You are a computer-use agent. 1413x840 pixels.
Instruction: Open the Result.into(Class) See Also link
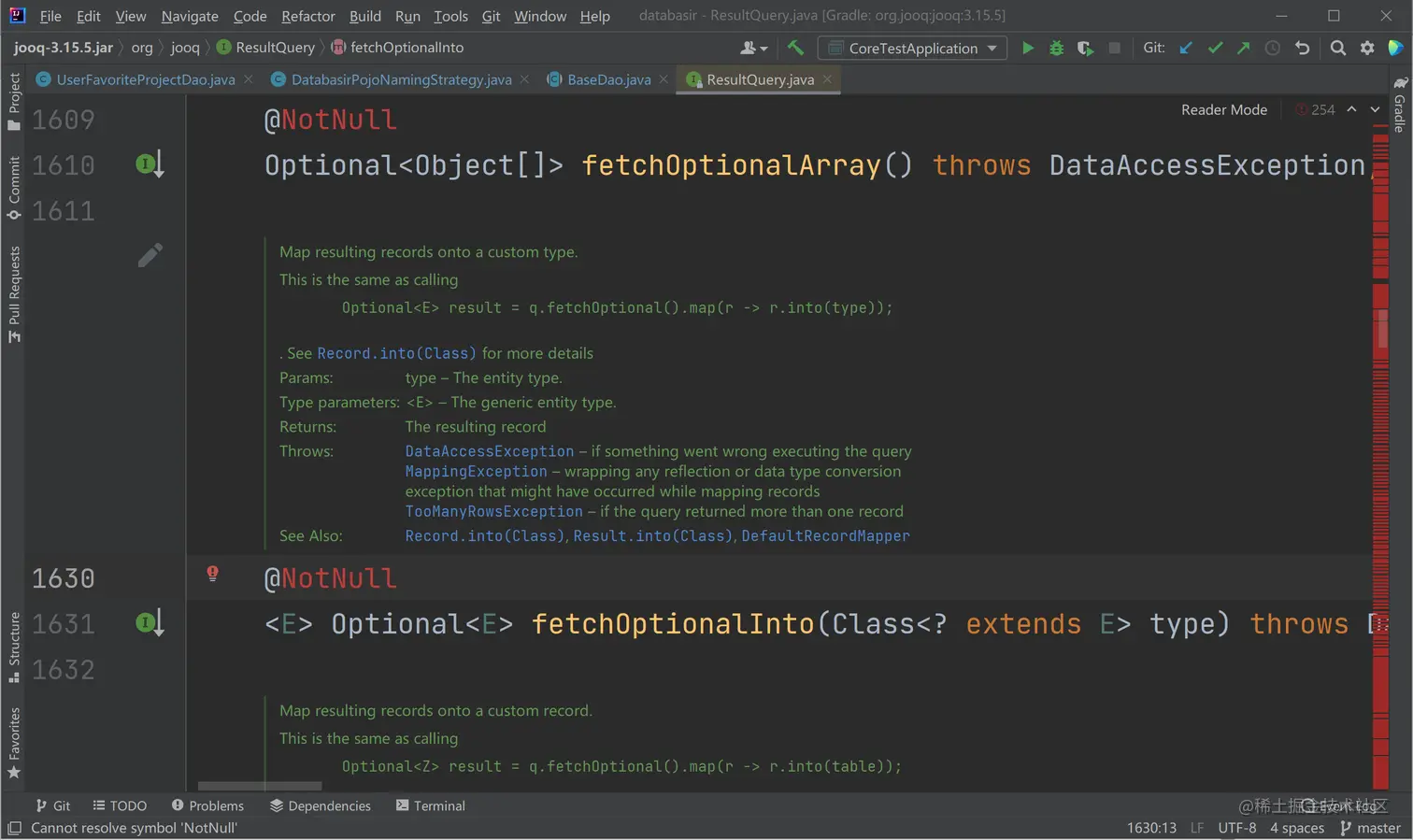(653, 536)
